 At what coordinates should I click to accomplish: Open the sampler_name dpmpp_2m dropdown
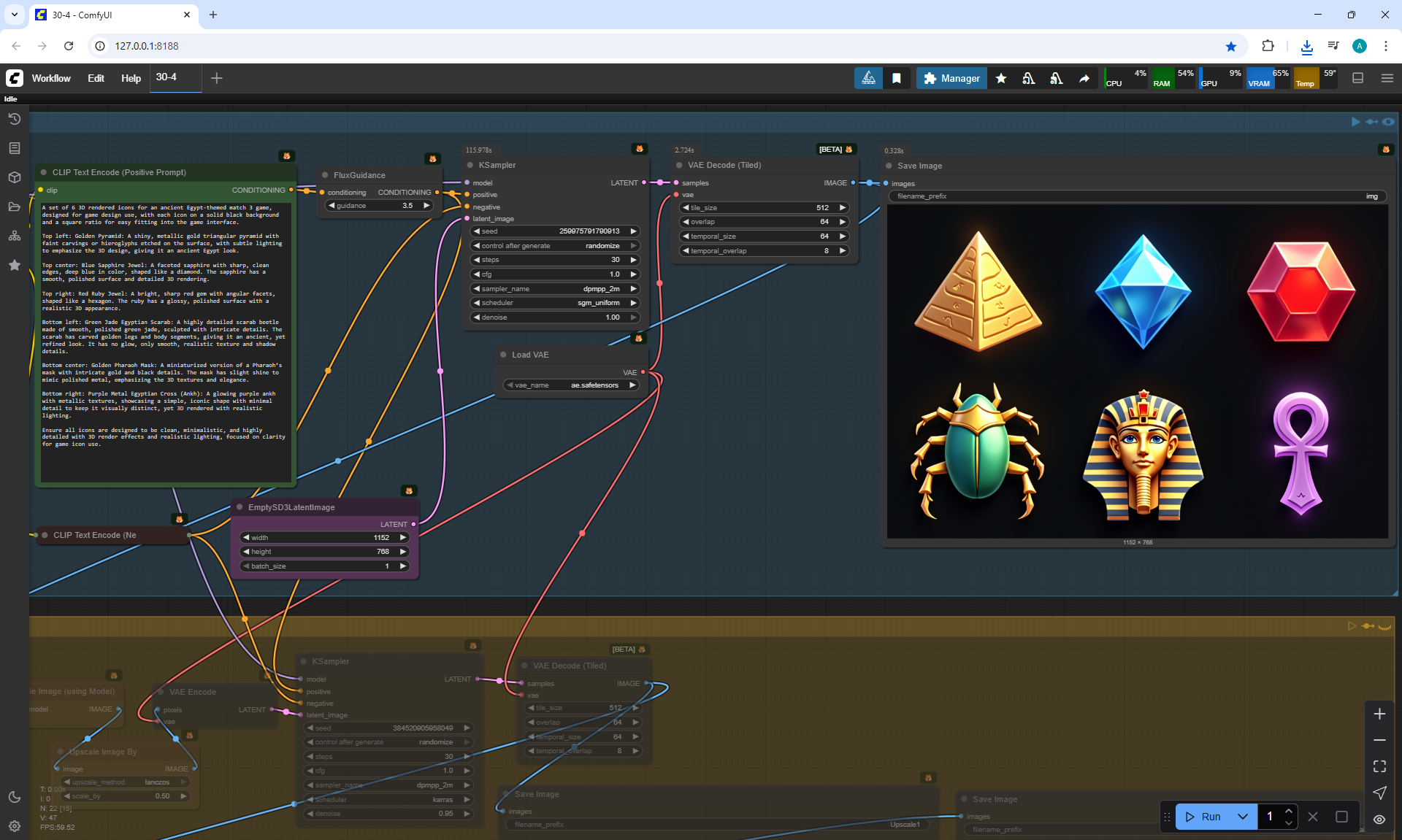pos(555,289)
